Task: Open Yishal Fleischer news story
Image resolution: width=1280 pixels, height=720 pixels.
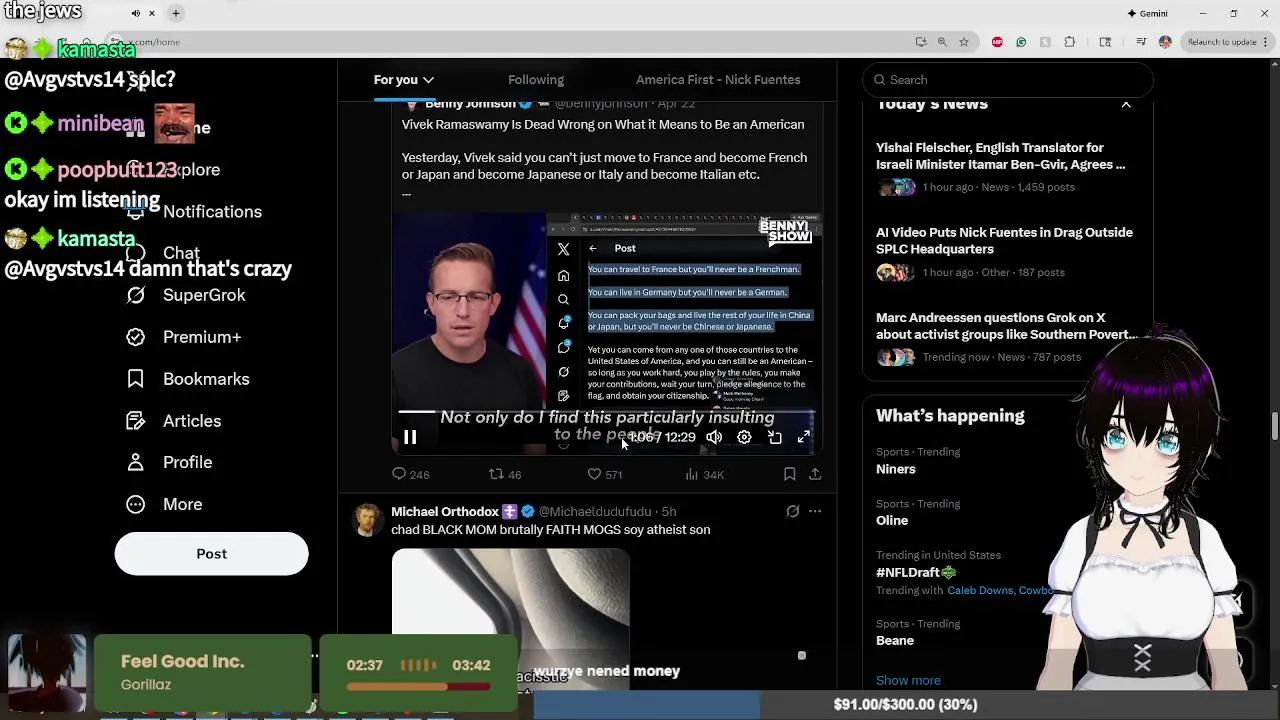Action: click(1007, 167)
